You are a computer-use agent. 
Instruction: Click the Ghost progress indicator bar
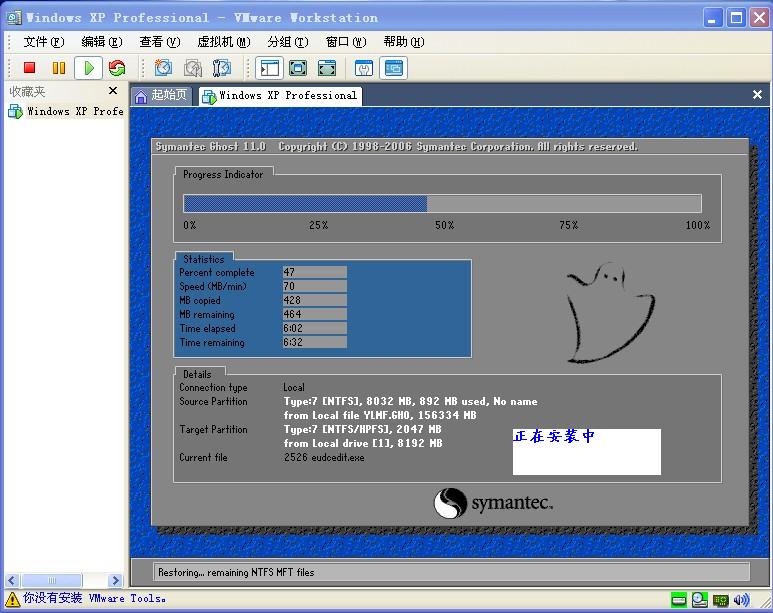click(442, 204)
